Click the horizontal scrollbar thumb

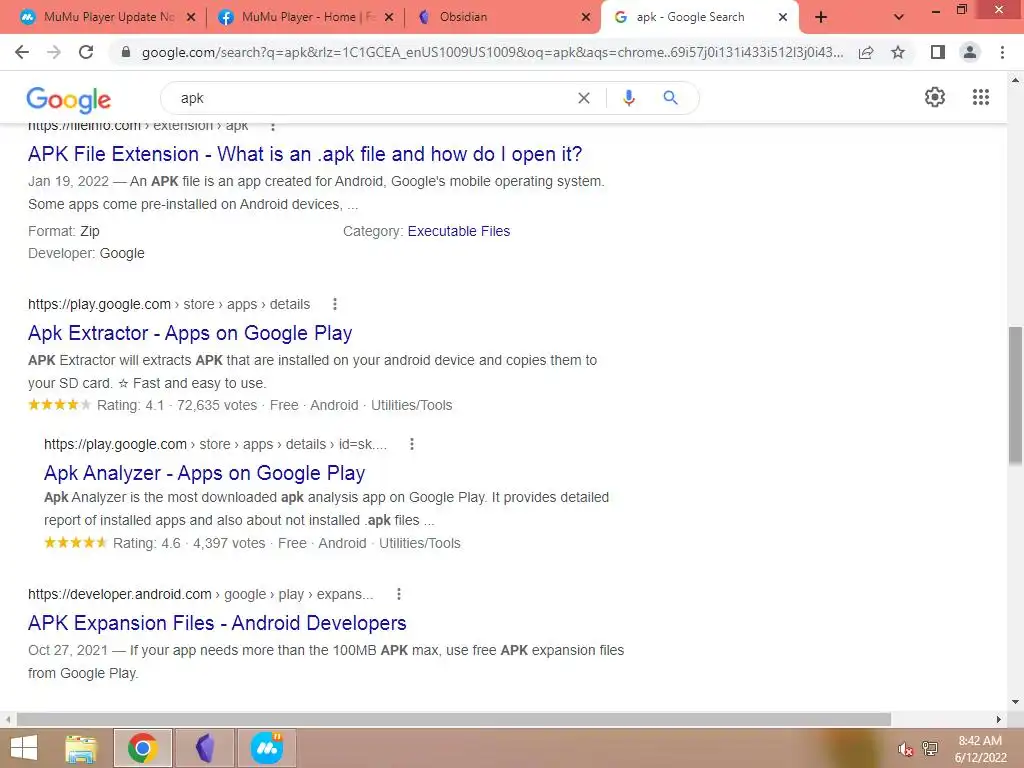454,719
